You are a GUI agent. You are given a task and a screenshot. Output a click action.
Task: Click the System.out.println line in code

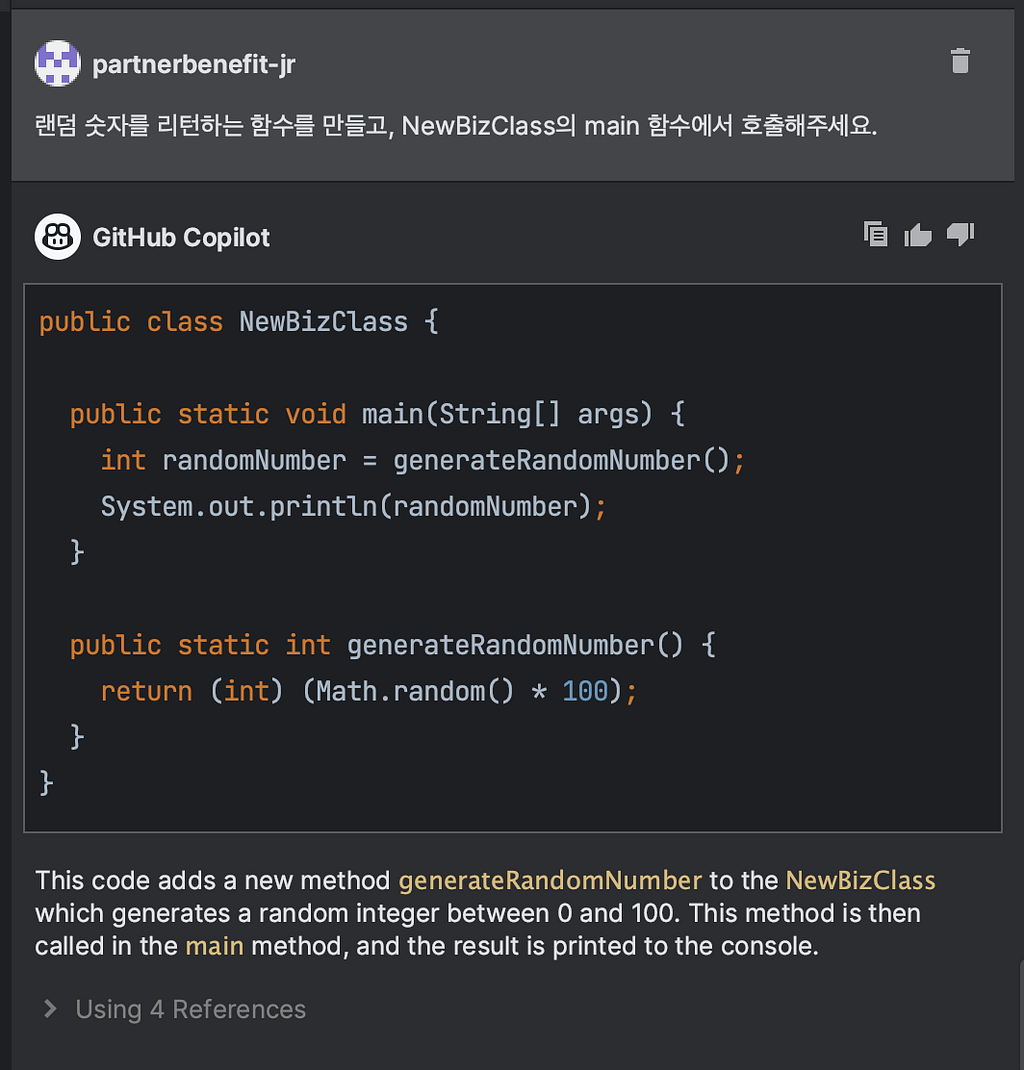353,506
